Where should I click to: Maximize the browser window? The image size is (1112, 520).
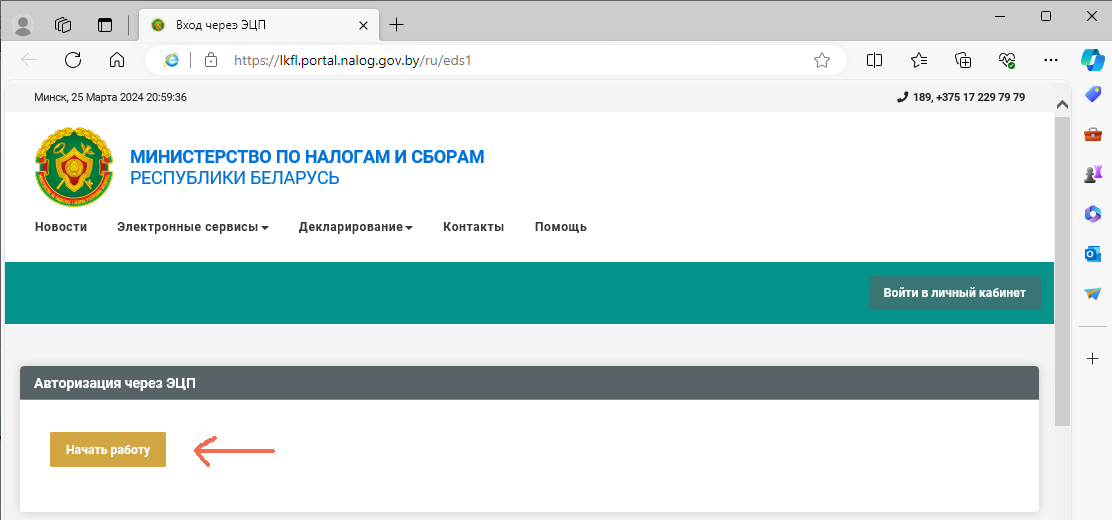tap(1045, 16)
